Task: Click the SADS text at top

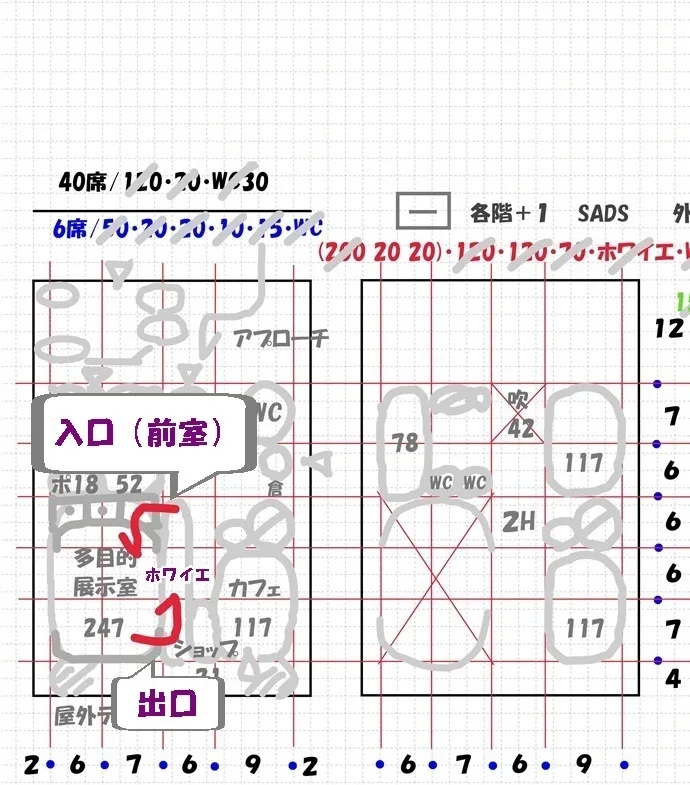Action: [603, 213]
